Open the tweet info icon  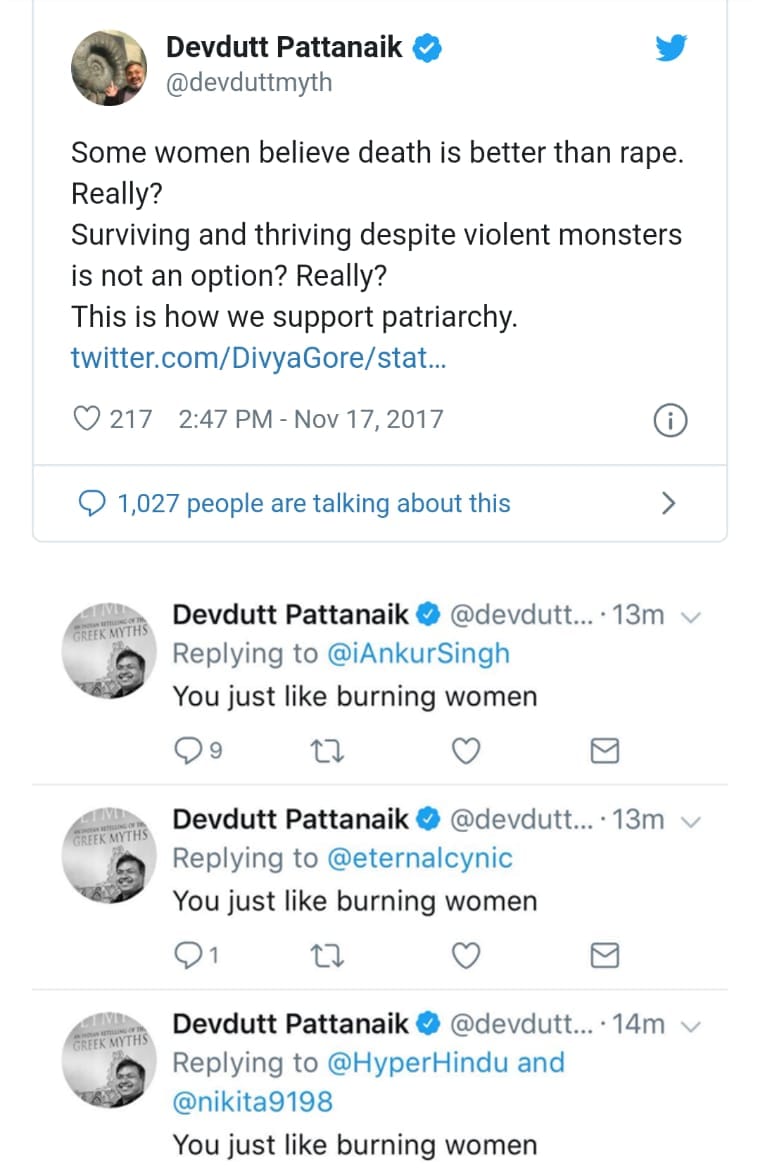coord(670,421)
